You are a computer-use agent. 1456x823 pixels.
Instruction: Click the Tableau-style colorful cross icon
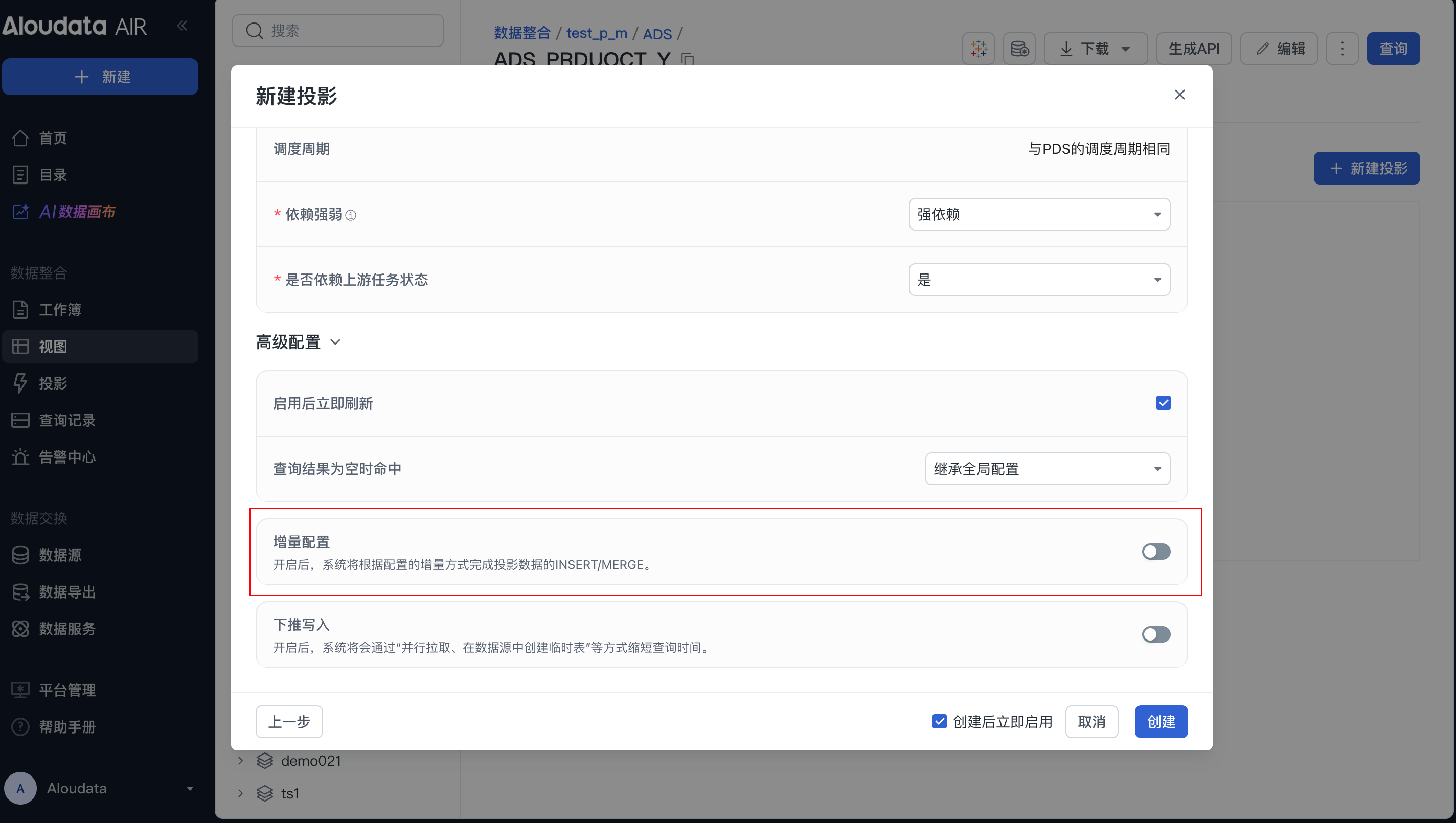click(x=978, y=49)
